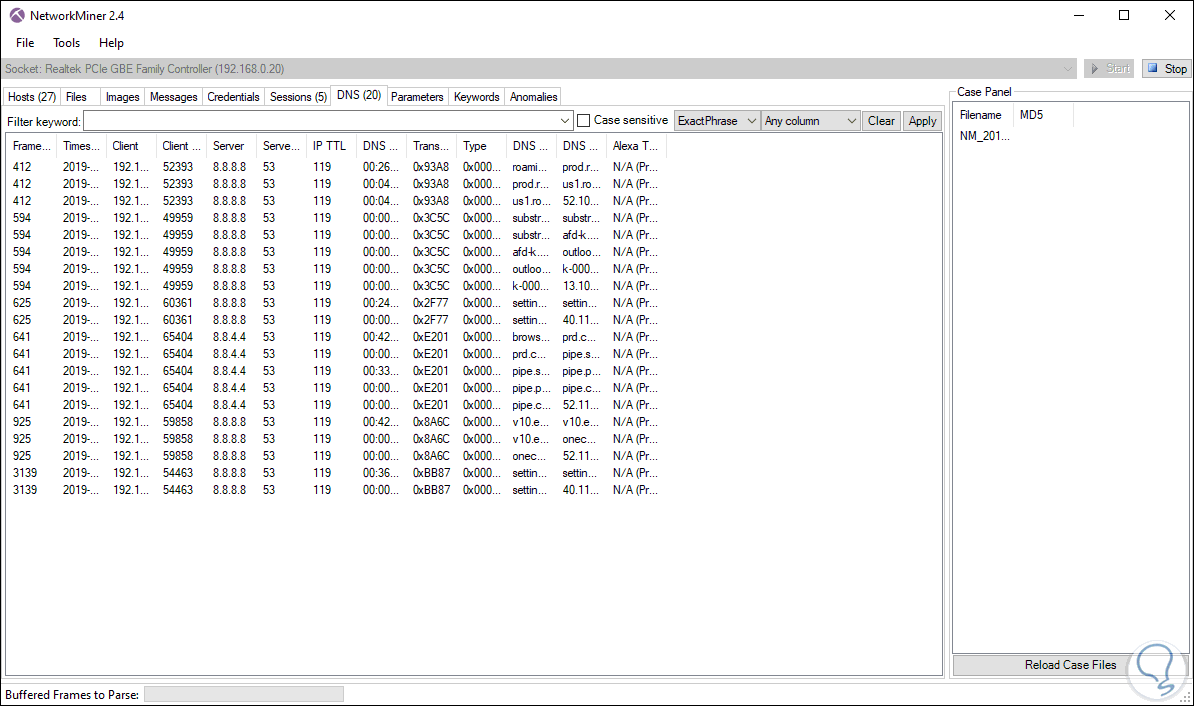Switch to the Anomalies tab
Viewport: 1194px width, 706px height.
click(533, 97)
